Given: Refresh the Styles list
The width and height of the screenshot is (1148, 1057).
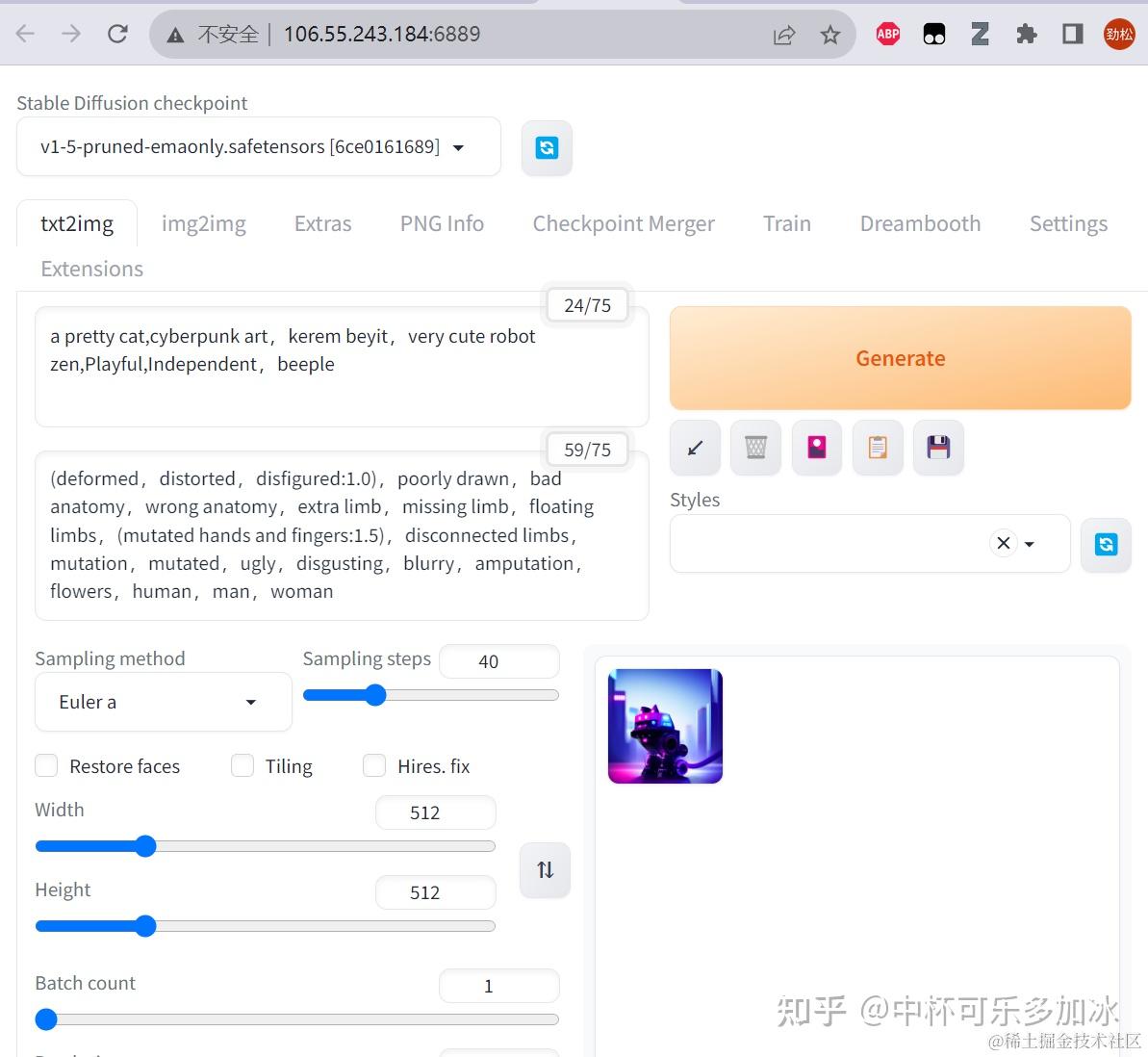Looking at the screenshot, I should tap(1105, 544).
